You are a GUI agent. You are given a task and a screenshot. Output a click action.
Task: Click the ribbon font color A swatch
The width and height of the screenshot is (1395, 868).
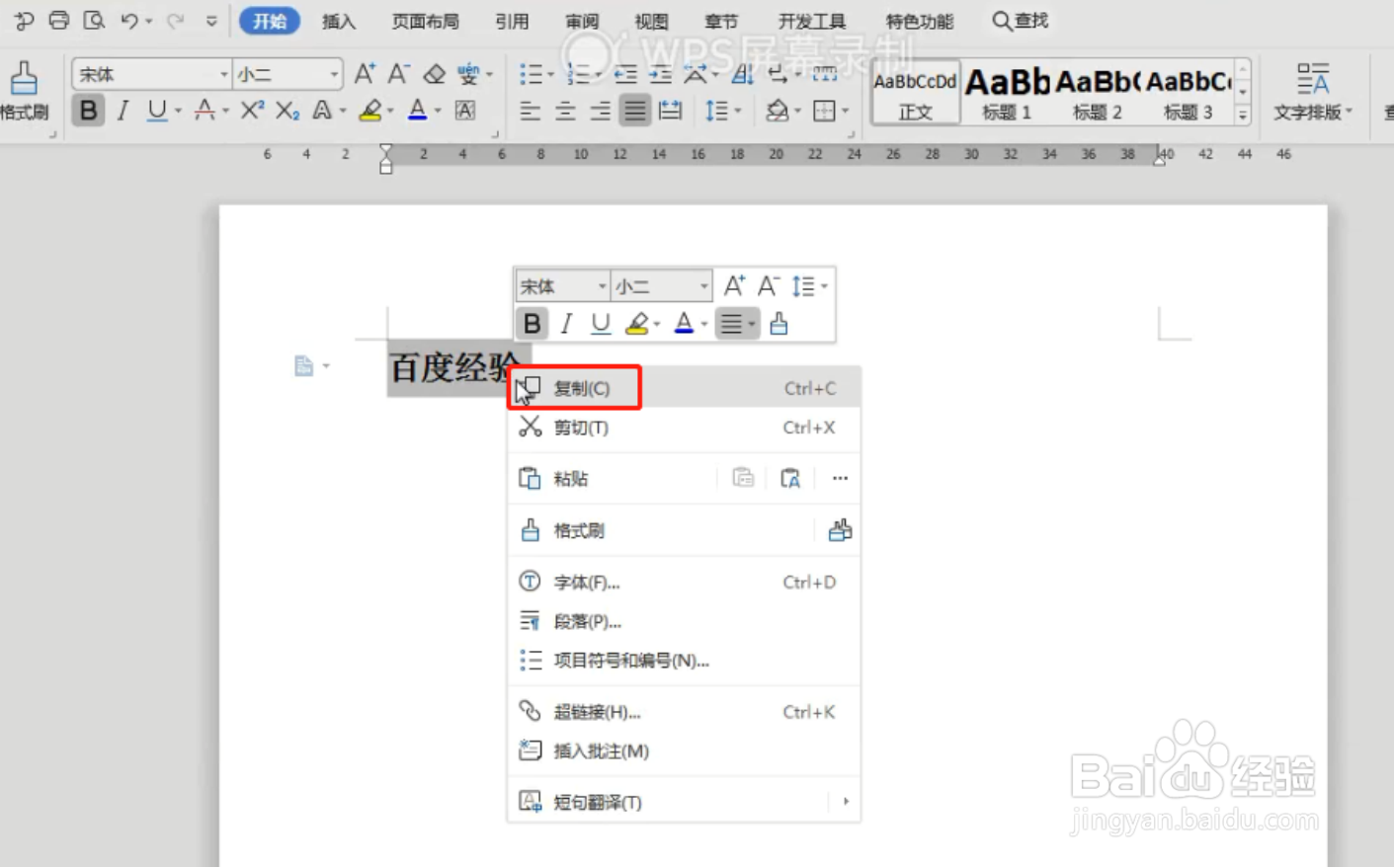coord(418,111)
